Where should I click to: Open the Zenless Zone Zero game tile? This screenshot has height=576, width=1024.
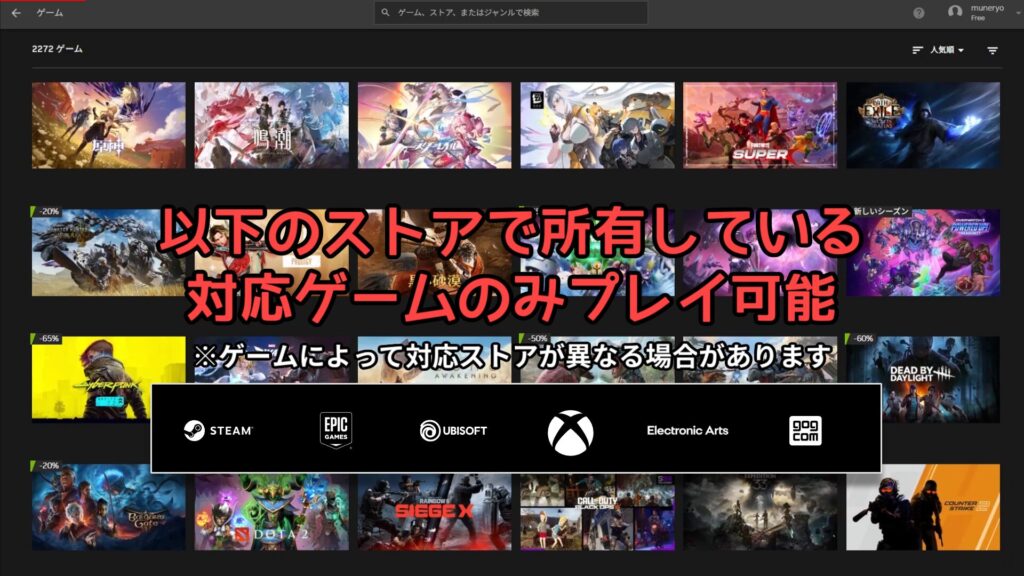click(x=598, y=125)
